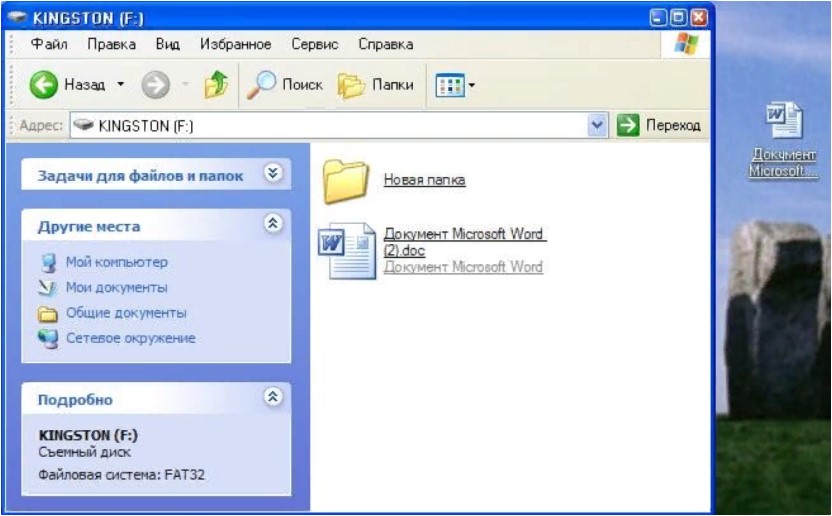Open Сетевое окружение in side panel
This screenshot has width=832, height=516.
(130, 339)
